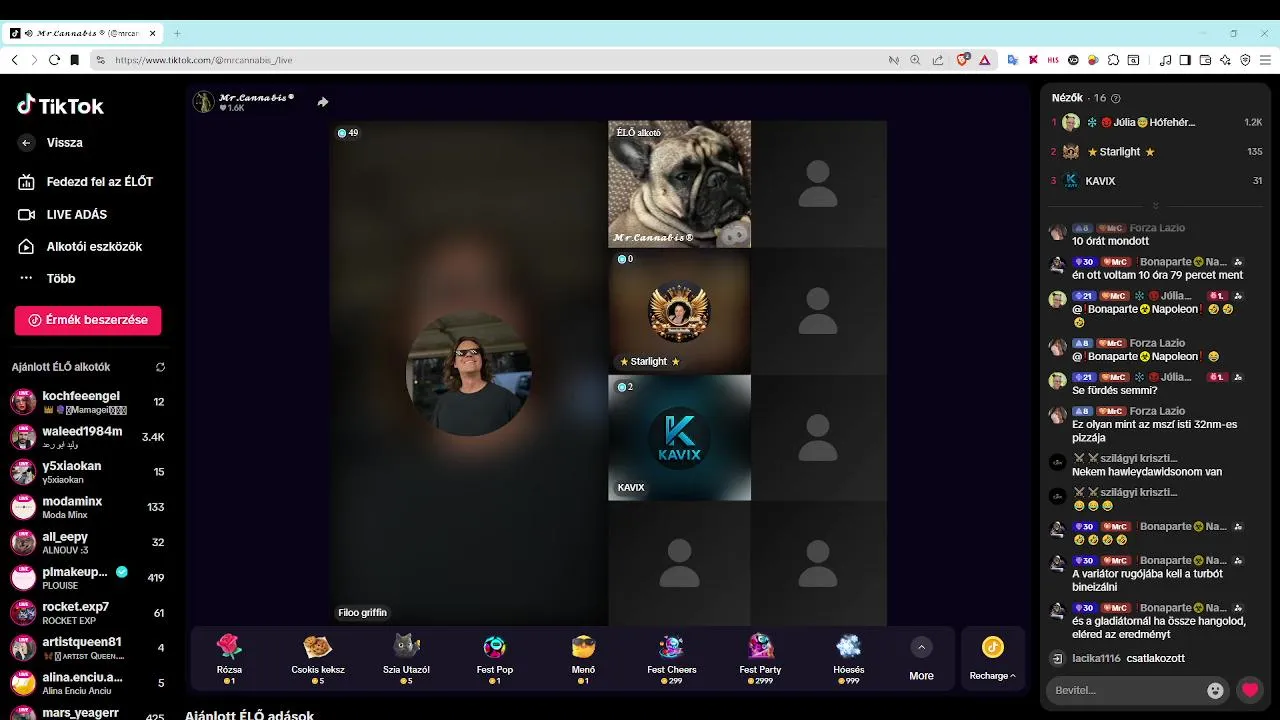The image size is (1280, 720).
Task: Open y5xiaokan live channel
Action: pyautogui.click(x=88, y=472)
